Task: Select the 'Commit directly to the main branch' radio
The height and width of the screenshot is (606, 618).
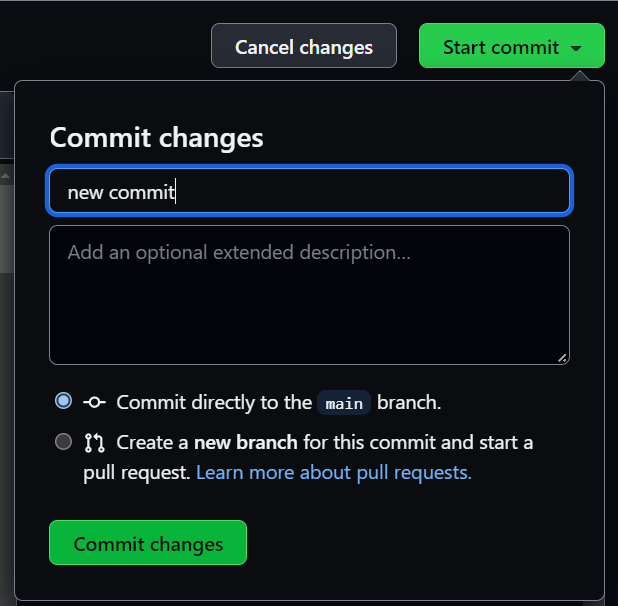Action: (x=63, y=401)
